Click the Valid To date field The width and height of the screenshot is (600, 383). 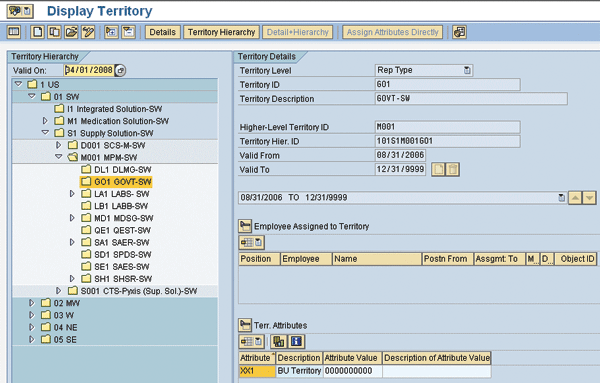400,169
